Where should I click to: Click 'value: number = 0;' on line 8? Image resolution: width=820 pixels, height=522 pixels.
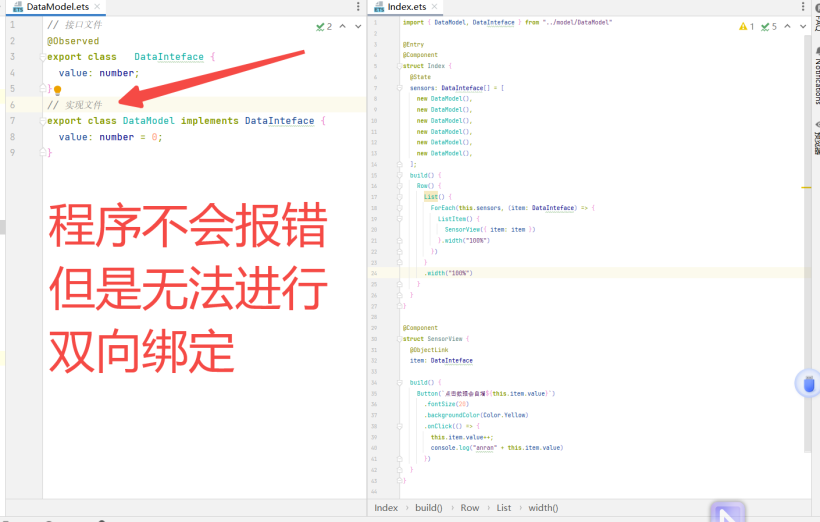click(x=110, y=137)
